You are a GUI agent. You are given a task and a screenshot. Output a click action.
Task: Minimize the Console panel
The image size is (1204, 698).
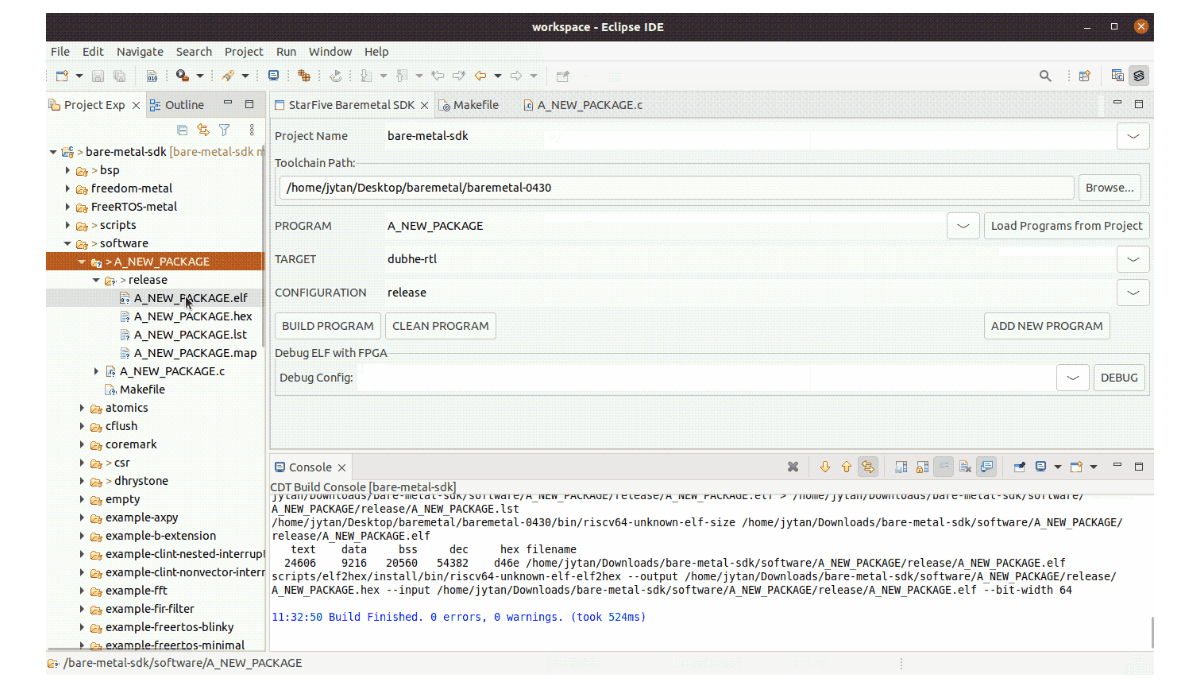tap(1117, 466)
